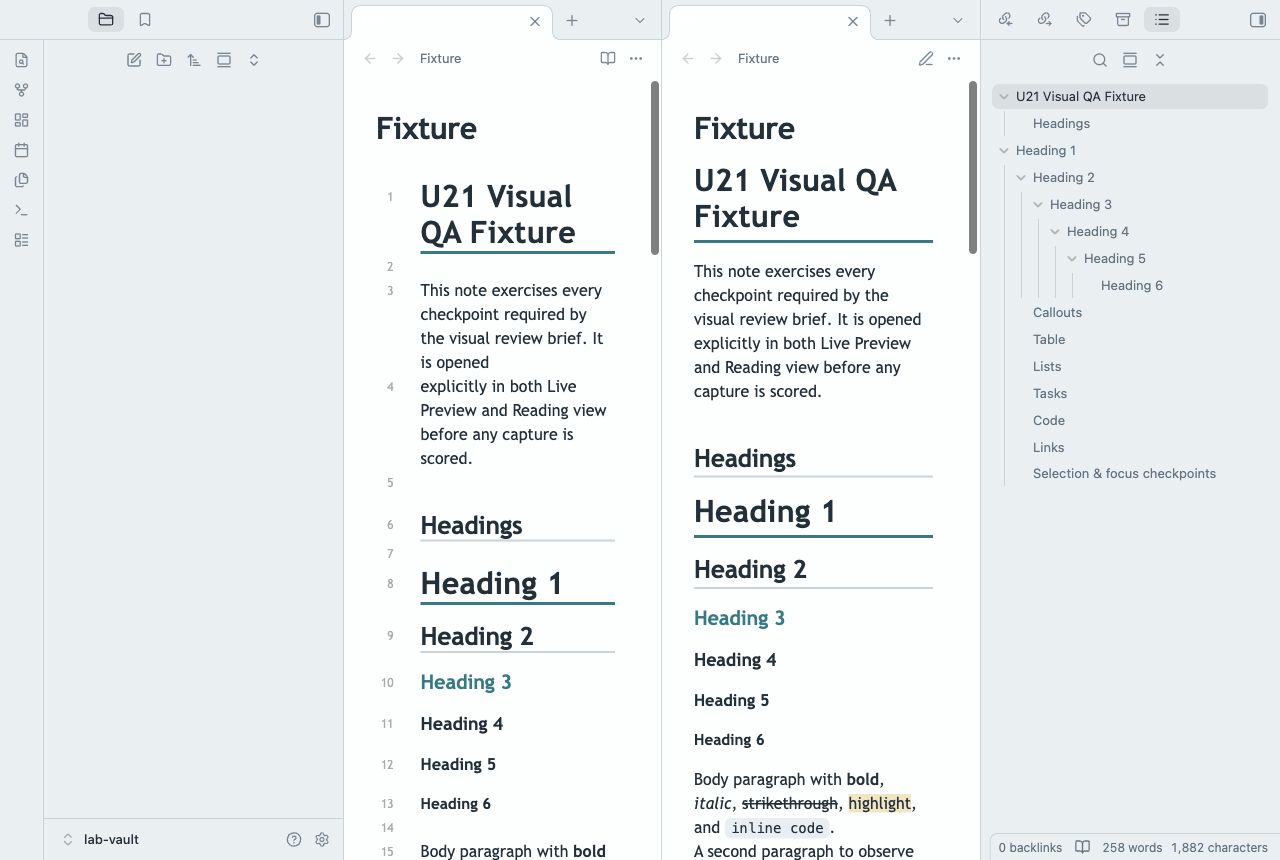Switch left pane to reading view
The height and width of the screenshot is (860, 1280).
608,58
